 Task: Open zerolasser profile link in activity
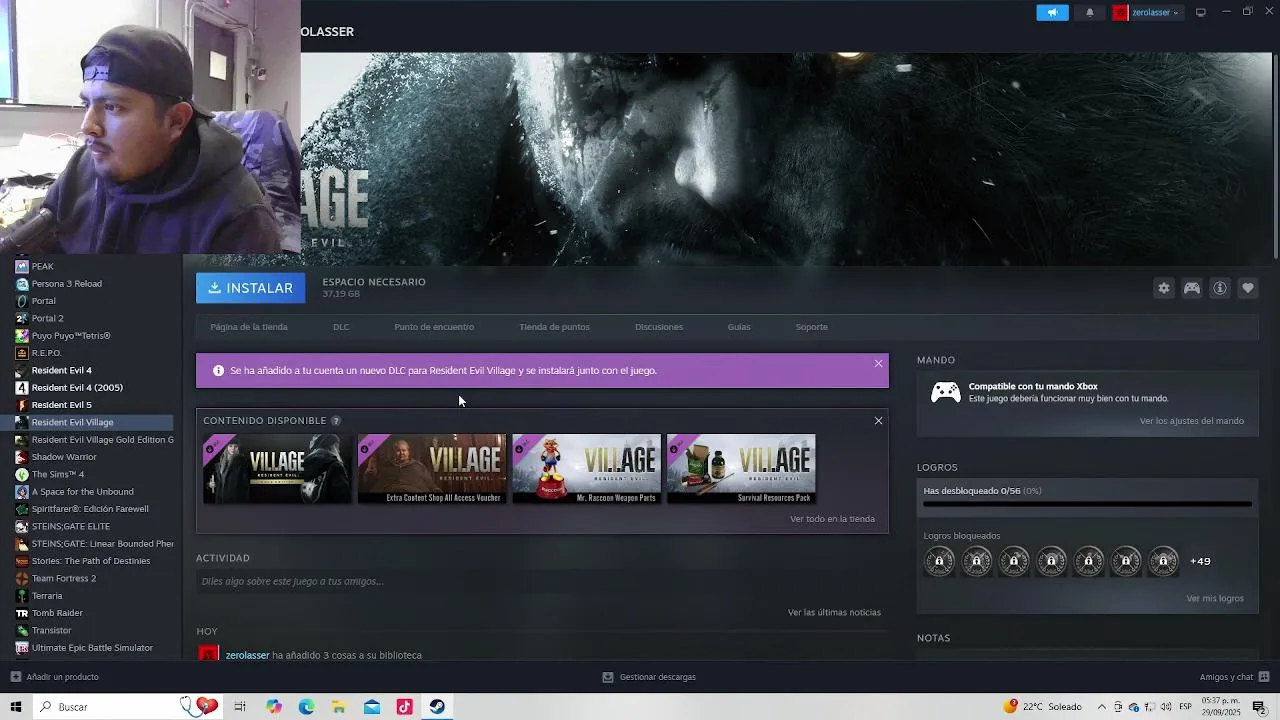(247, 655)
